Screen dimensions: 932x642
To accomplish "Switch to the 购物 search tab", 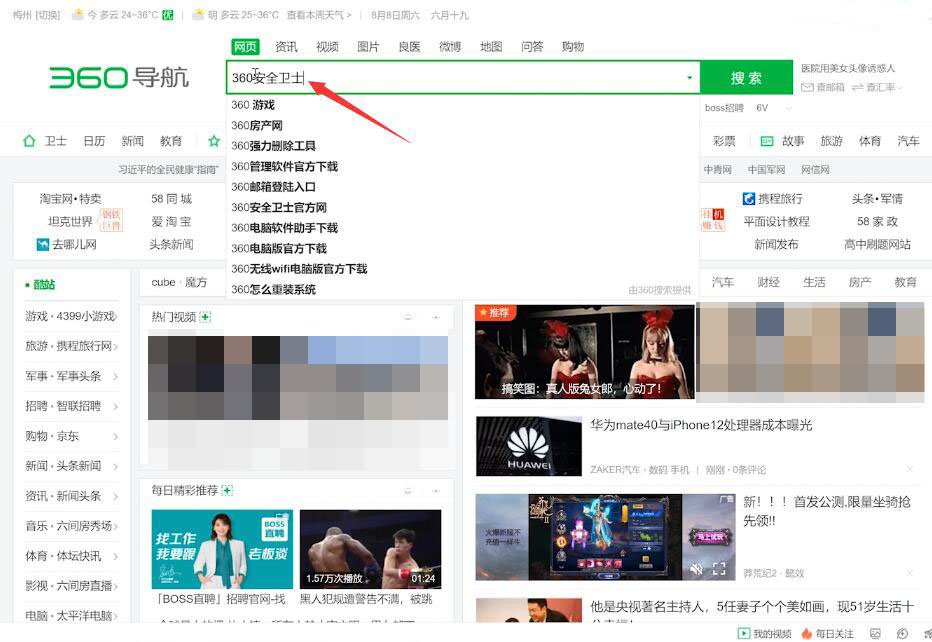I will click(573, 46).
